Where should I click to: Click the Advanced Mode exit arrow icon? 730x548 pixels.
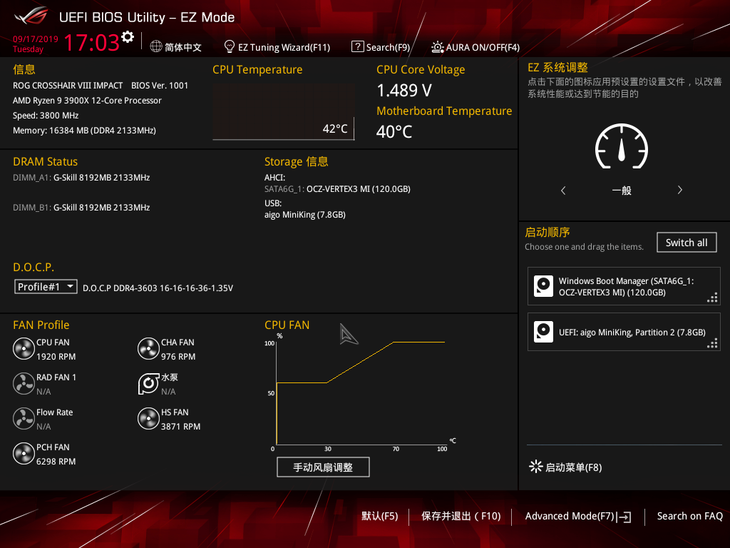[x=624, y=517]
